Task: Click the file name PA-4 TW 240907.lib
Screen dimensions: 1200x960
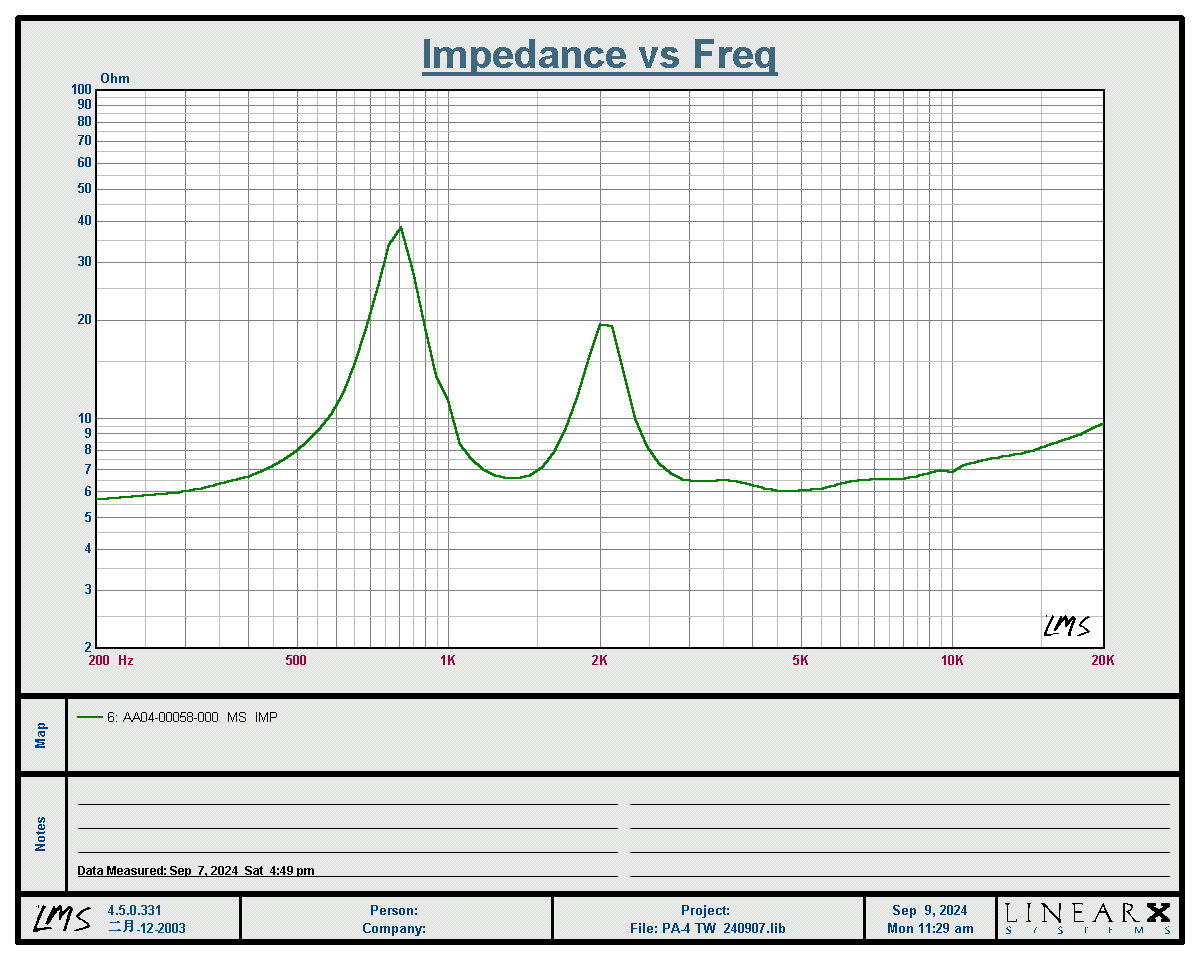Action: pyautogui.click(x=707, y=928)
